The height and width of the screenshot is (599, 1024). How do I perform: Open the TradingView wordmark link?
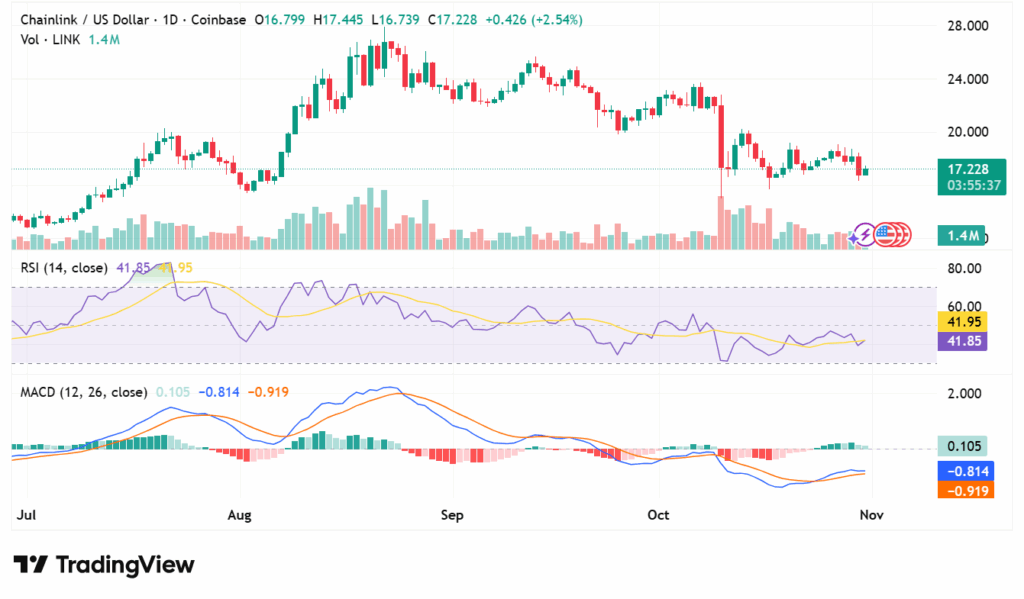pyautogui.click(x=124, y=565)
